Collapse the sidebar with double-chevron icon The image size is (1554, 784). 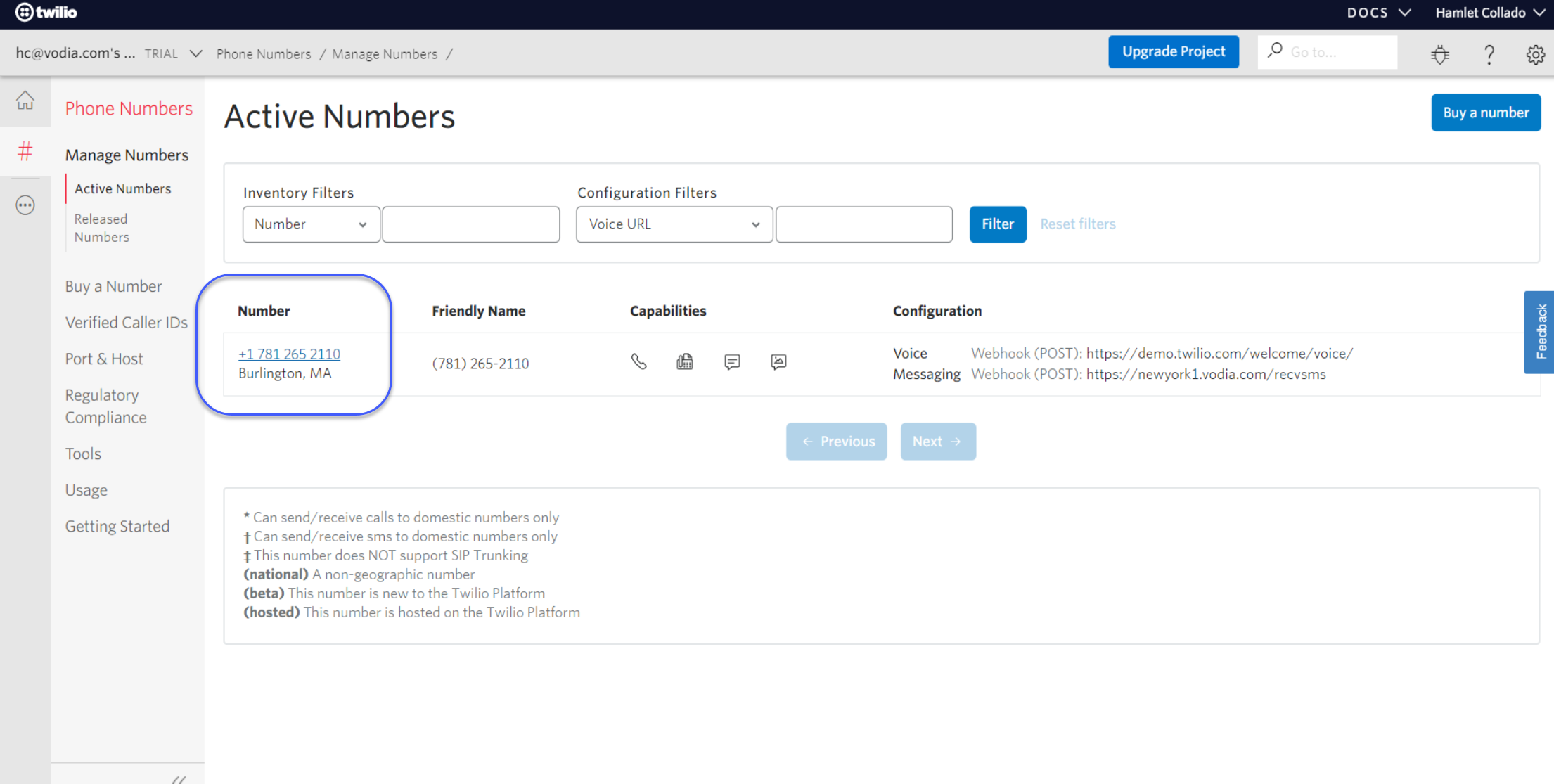[x=179, y=778]
